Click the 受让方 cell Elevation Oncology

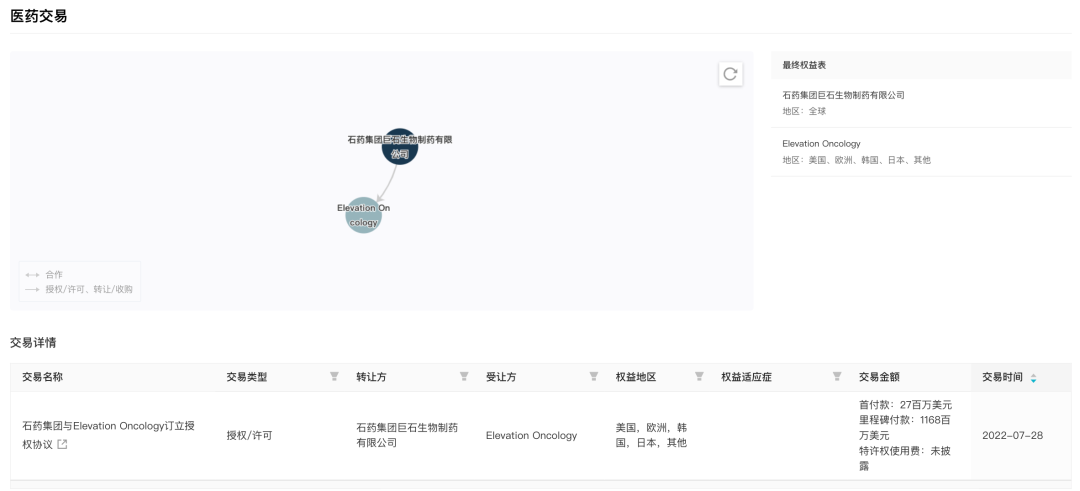pyautogui.click(x=531, y=435)
